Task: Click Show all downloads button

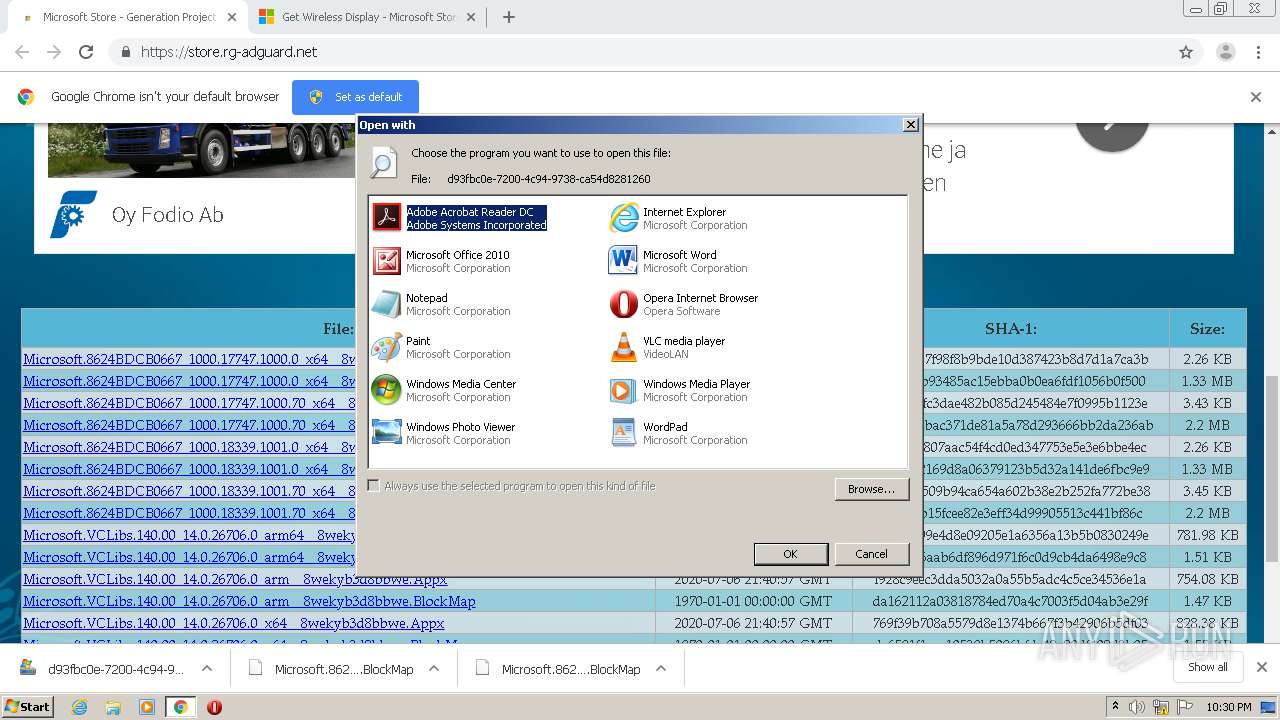Action: (1208, 667)
